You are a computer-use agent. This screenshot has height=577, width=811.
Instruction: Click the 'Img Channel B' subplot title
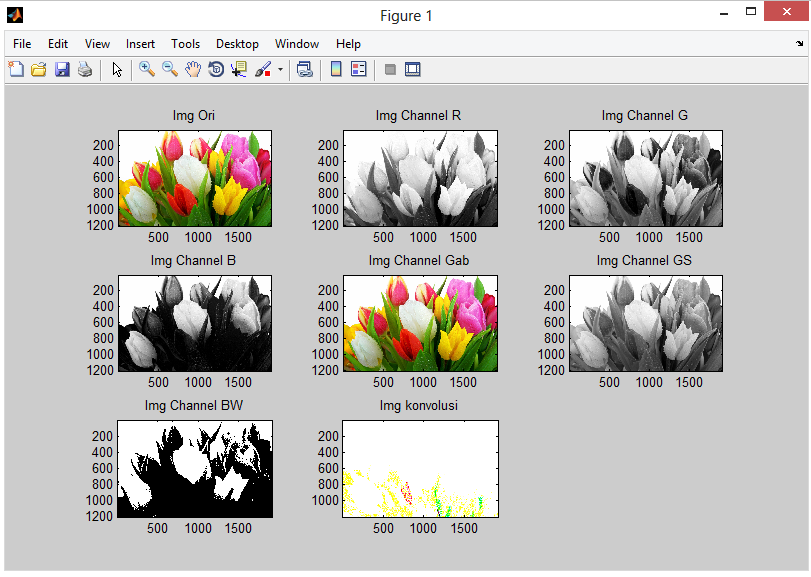pyautogui.click(x=193, y=260)
